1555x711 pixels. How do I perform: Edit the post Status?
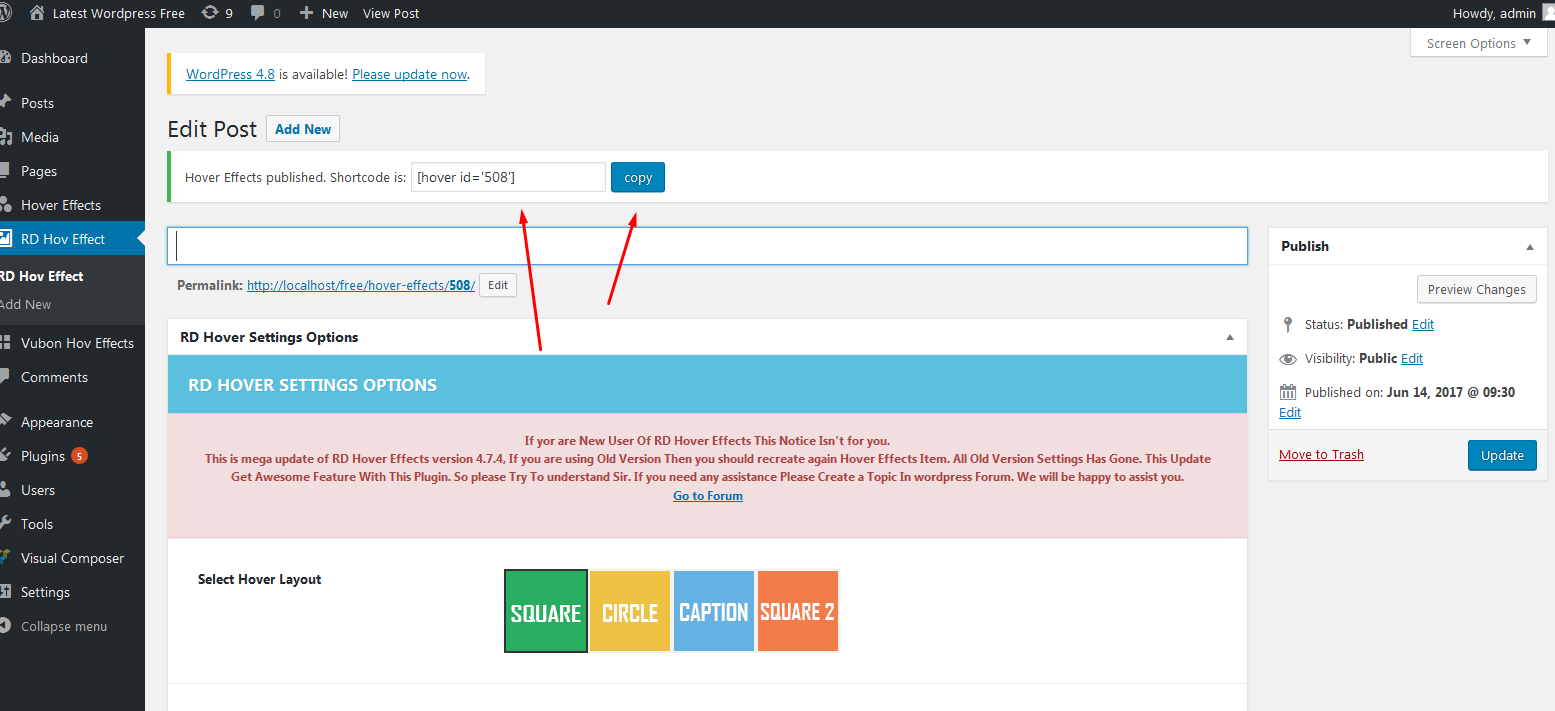(1423, 325)
